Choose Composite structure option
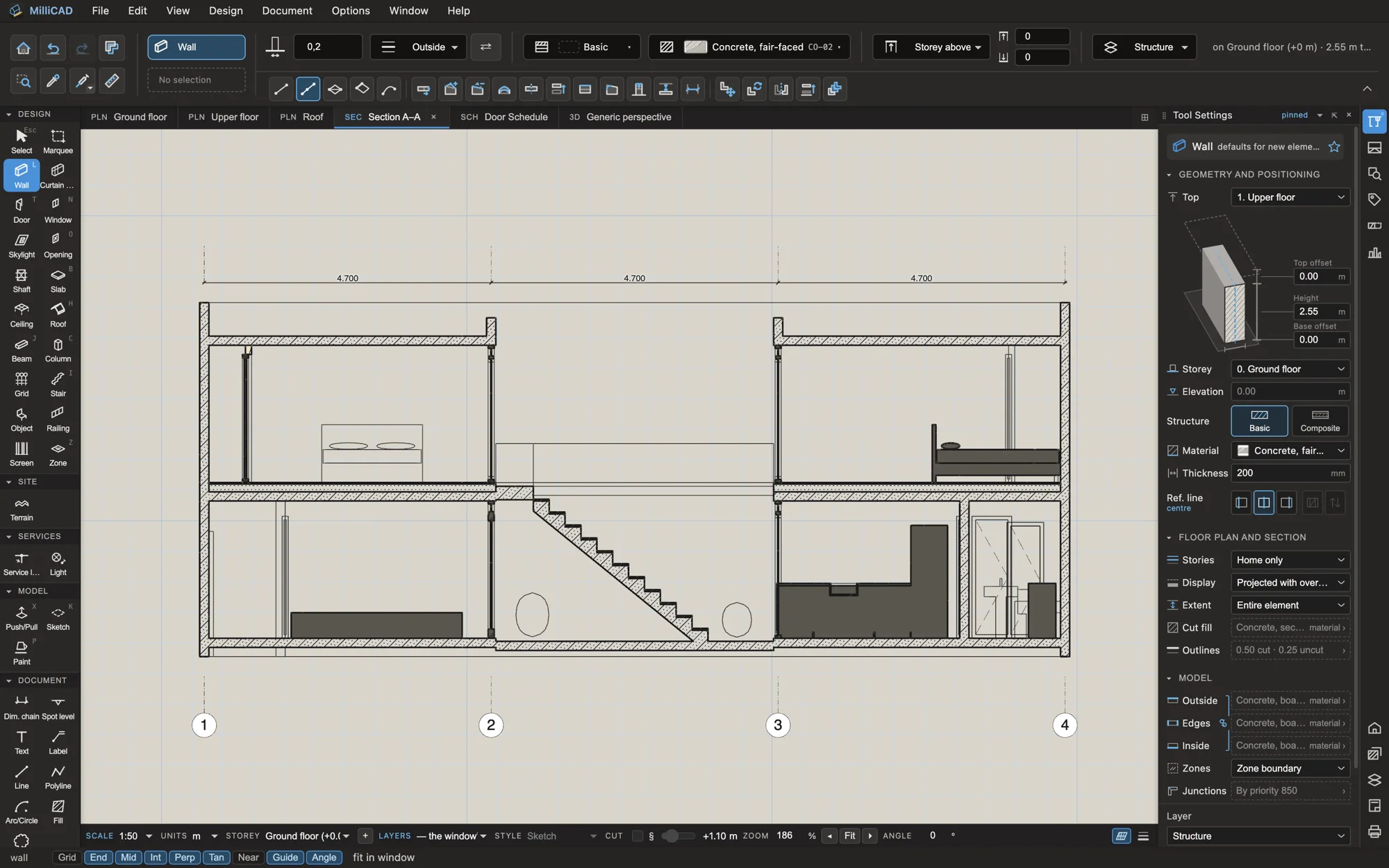This screenshot has height=868, width=1389. tap(1320, 421)
